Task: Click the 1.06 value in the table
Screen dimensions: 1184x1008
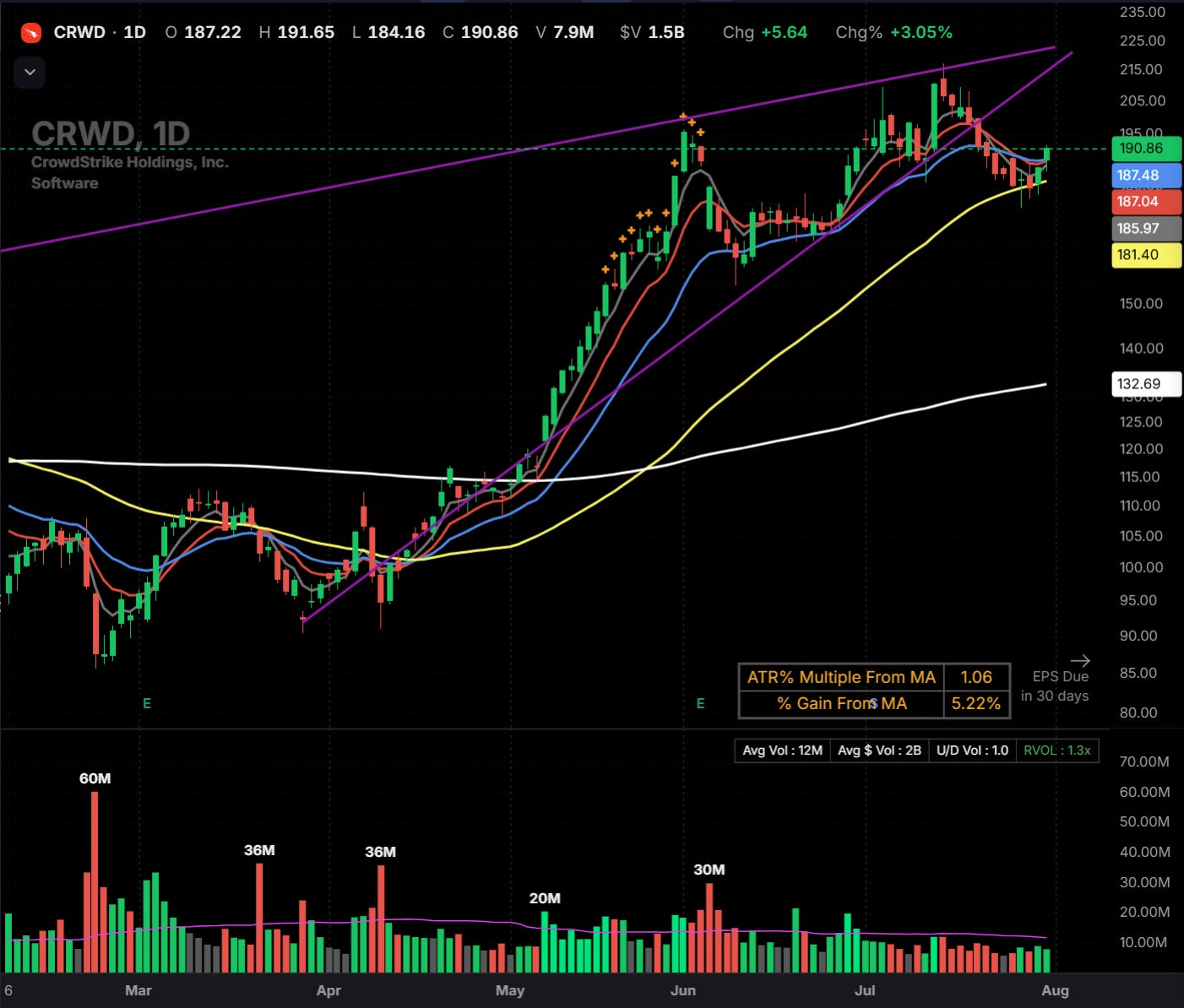Action: point(976,677)
